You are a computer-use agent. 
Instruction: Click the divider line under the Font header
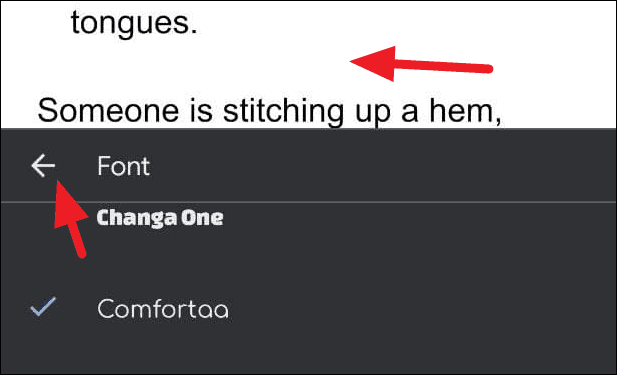tap(308, 202)
